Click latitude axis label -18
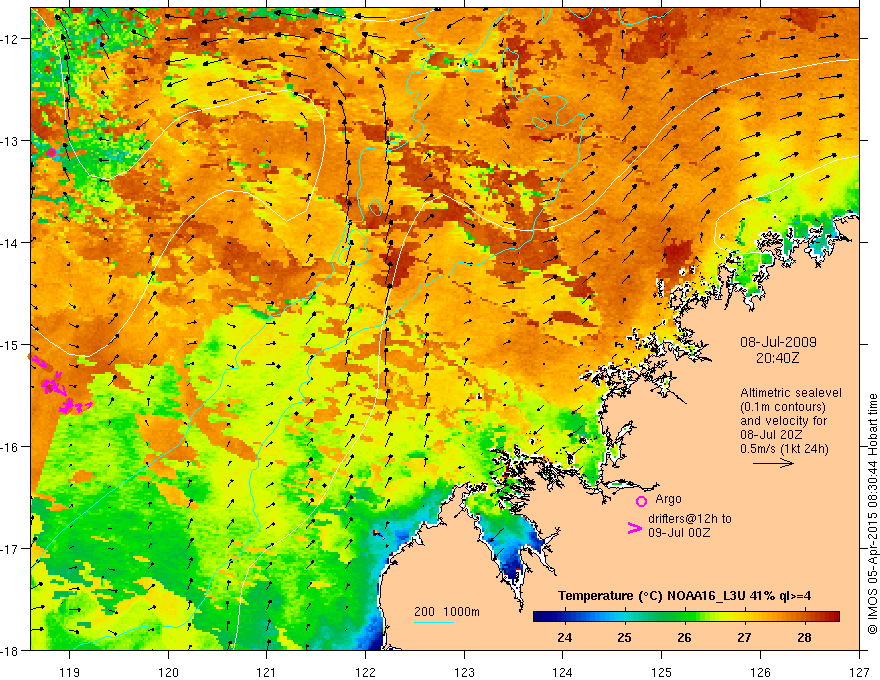The height and width of the screenshot is (680, 880). pos(10,650)
